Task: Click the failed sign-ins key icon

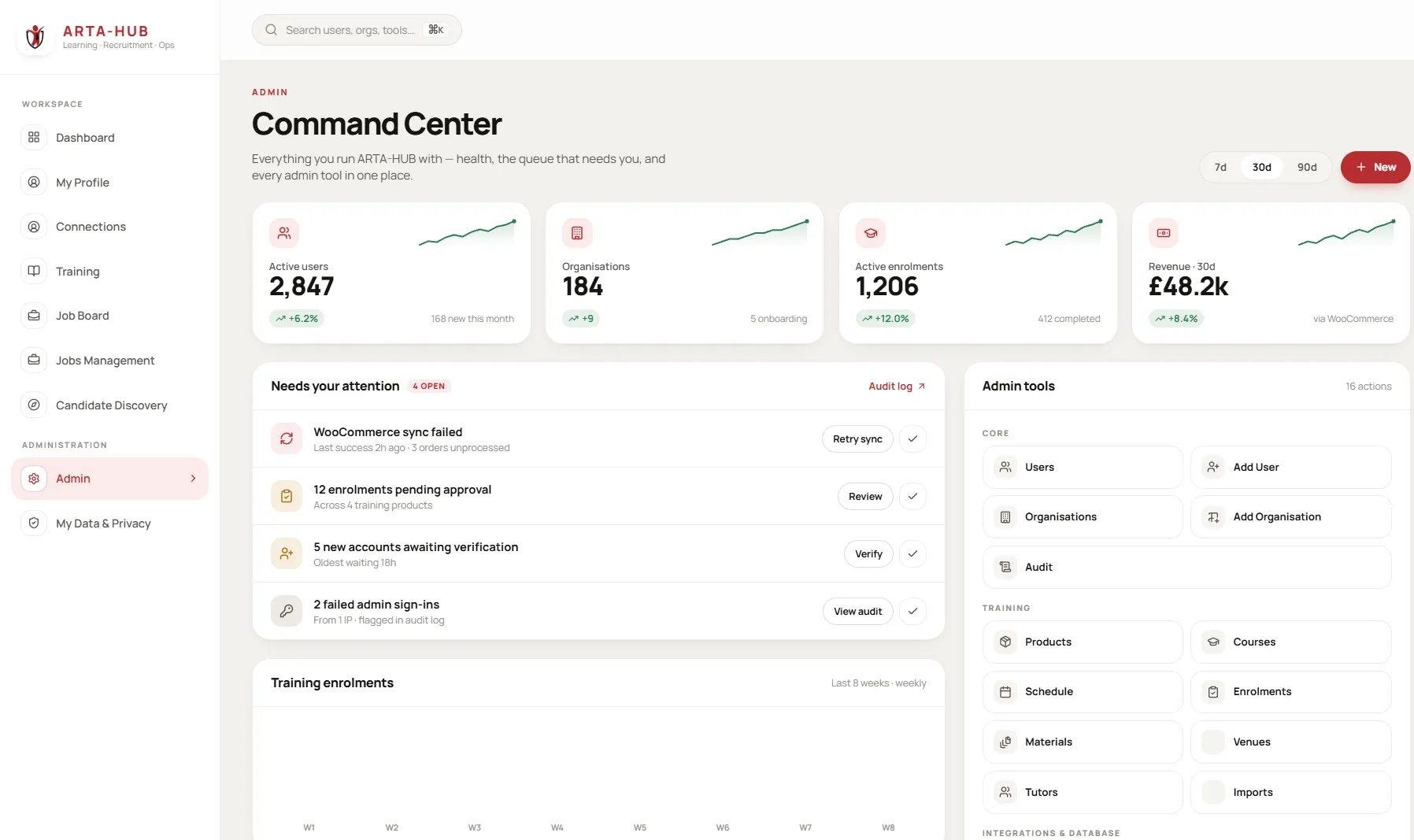Action: [287, 611]
